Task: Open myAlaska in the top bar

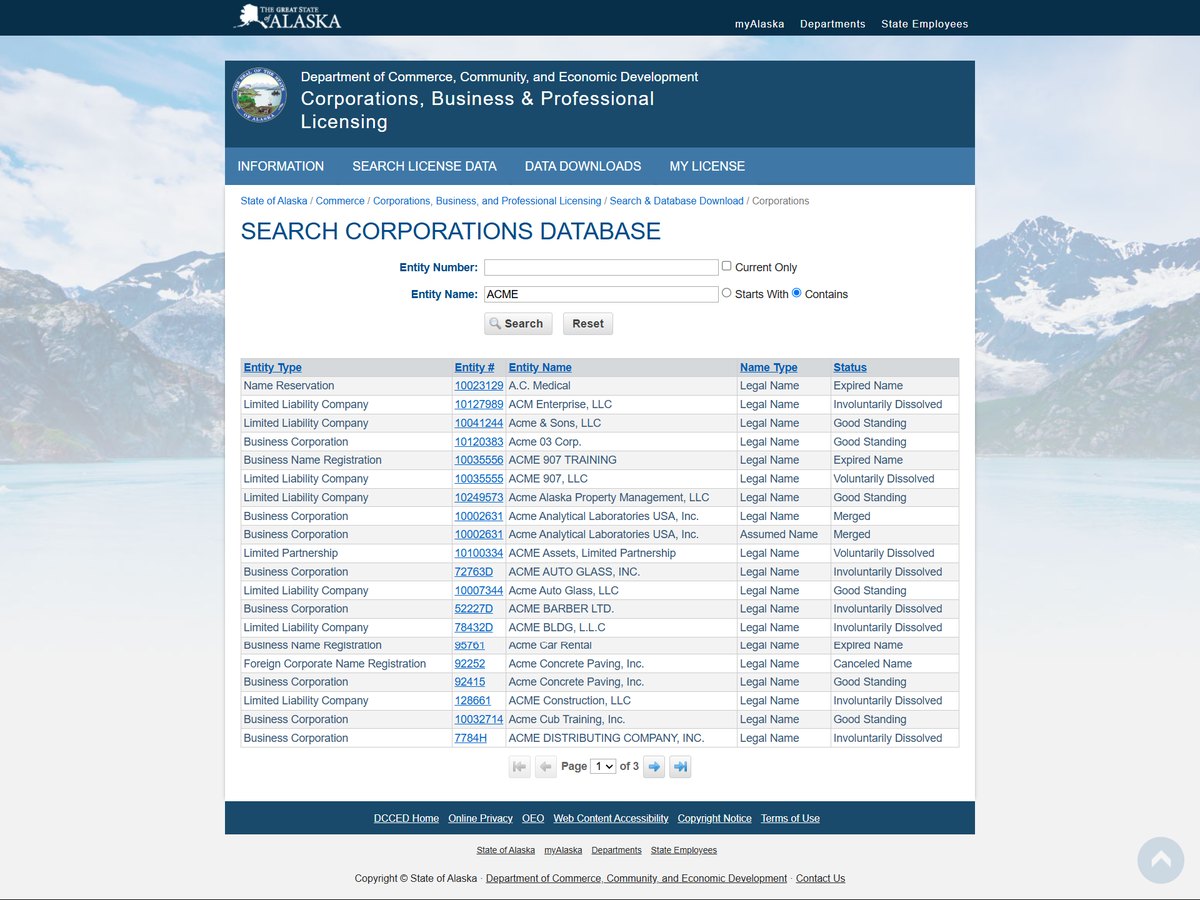Action: (760, 24)
